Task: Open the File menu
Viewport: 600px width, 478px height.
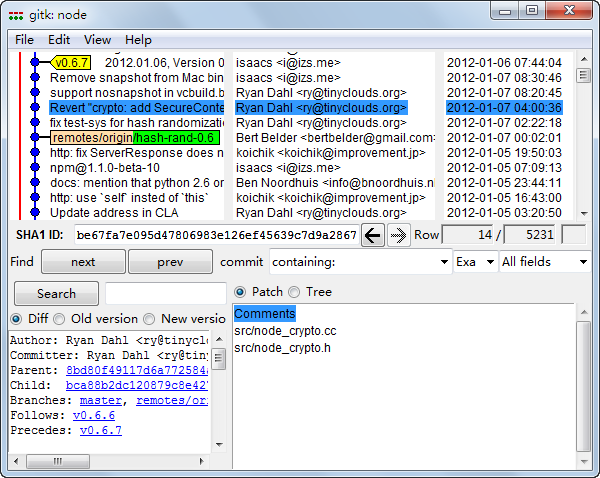Action: (24, 40)
